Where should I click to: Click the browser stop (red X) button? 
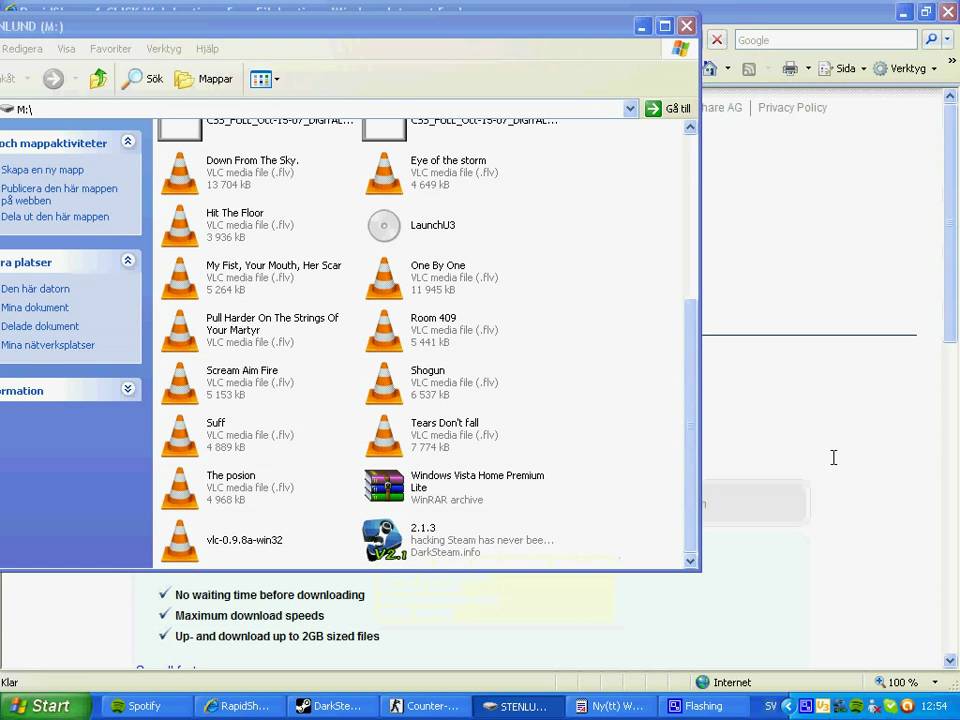(x=717, y=40)
